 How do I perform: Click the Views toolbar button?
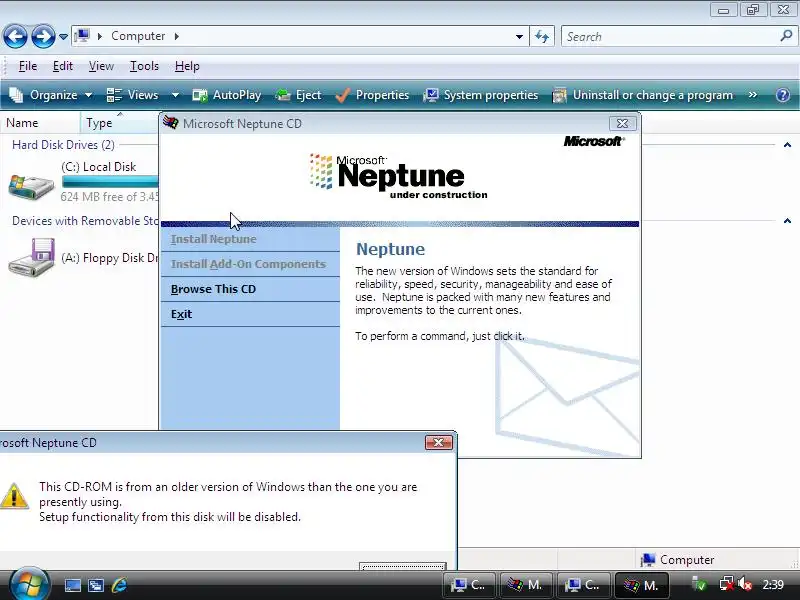tap(133, 95)
